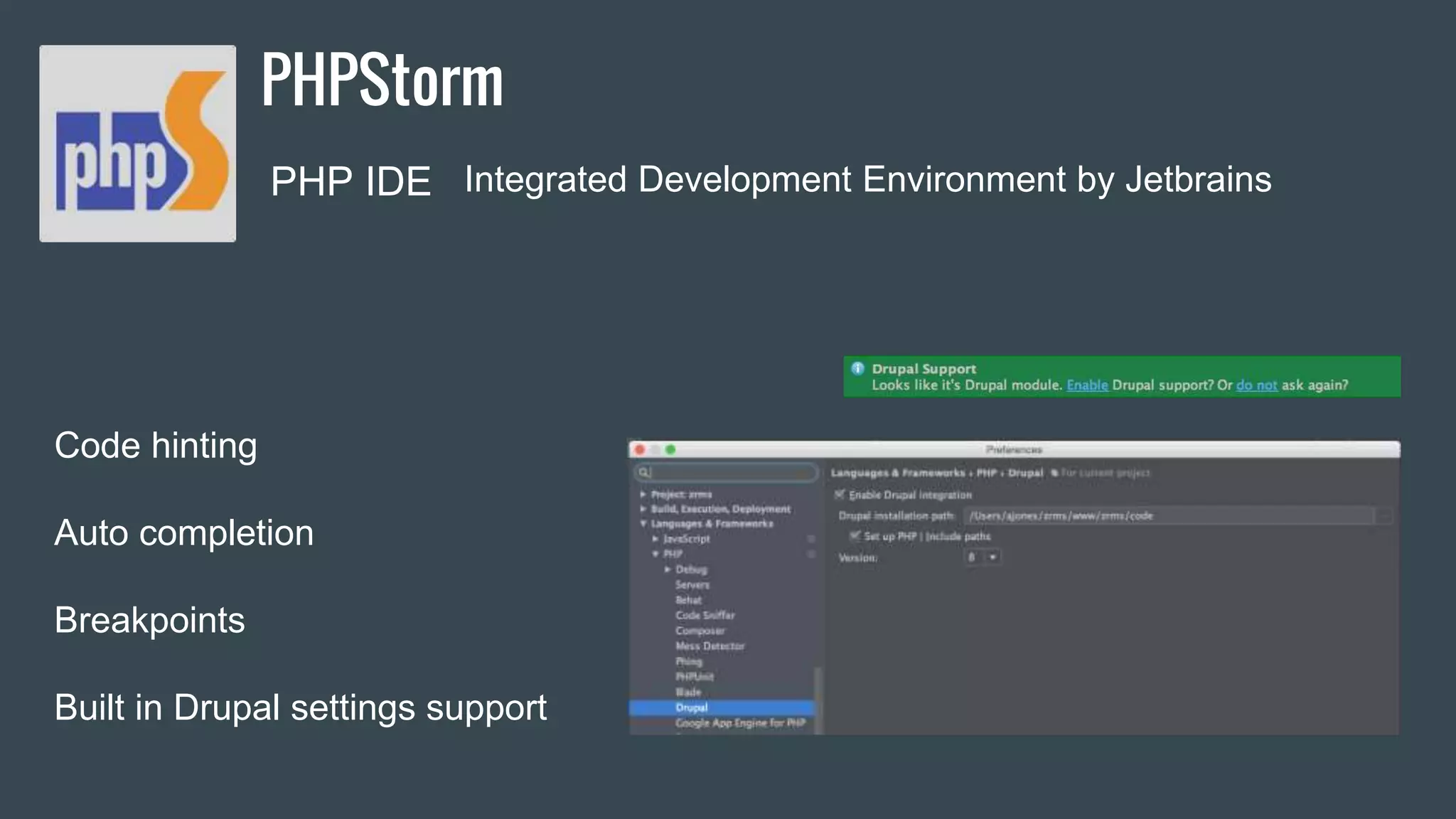Click the search magnifier icon in Preferences
Image resolution: width=1456 pixels, height=819 pixels.
(644, 472)
